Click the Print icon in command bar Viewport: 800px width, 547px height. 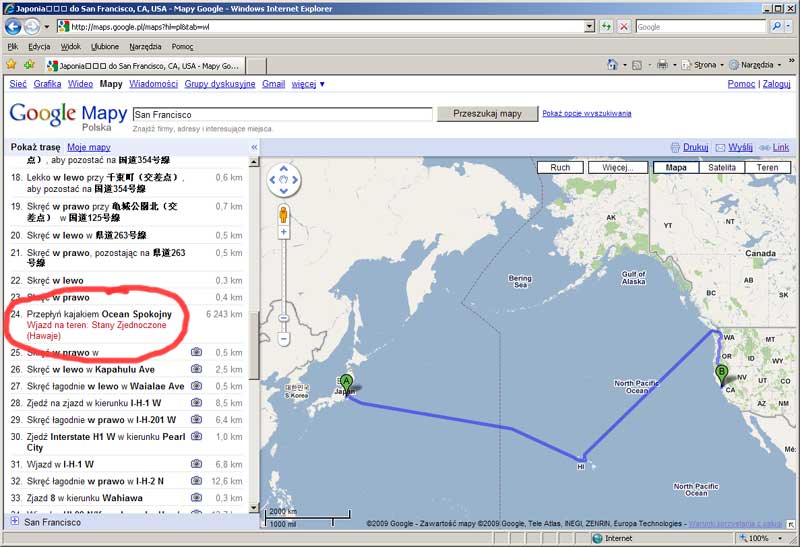pyautogui.click(x=662, y=65)
